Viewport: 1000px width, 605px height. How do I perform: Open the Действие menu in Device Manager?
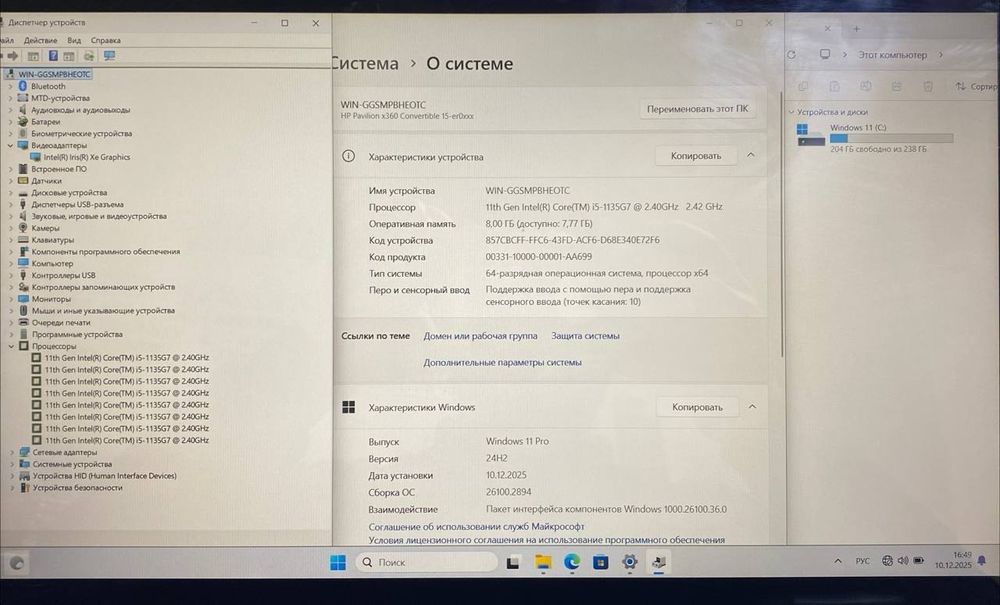tap(40, 40)
